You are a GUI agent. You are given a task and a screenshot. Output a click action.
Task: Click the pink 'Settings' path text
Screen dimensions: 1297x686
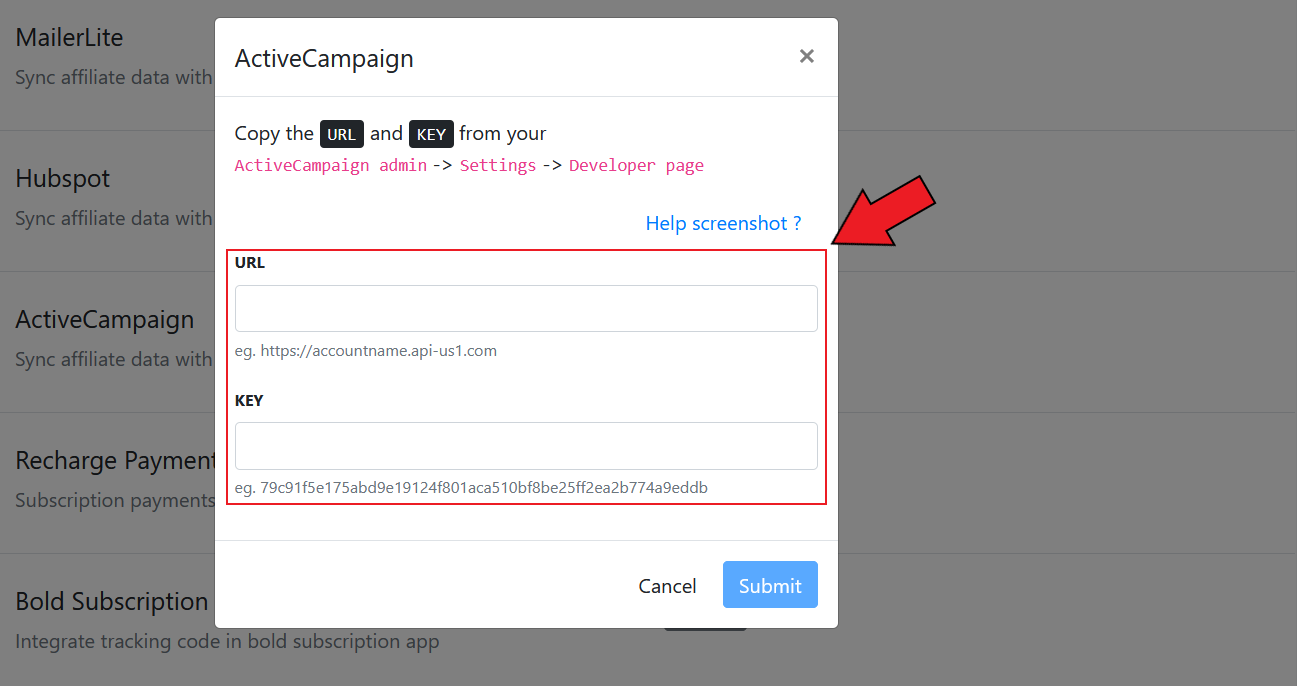[x=498, y=166]
